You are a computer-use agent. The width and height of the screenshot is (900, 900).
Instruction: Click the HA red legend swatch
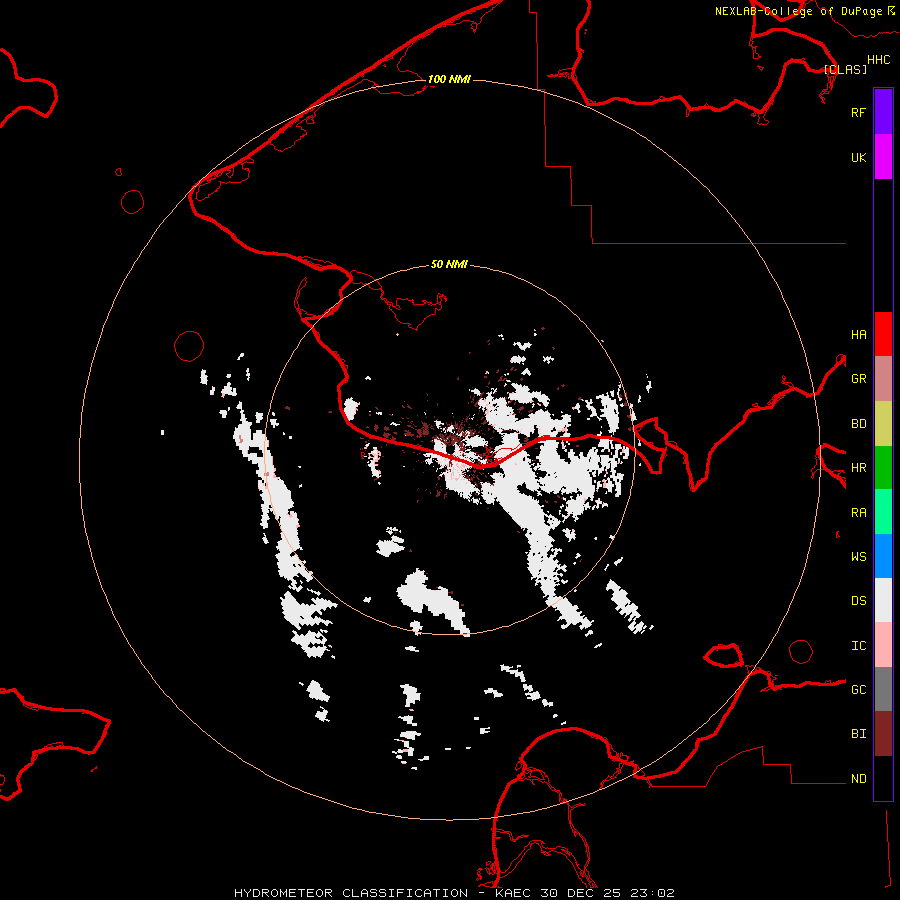(x=883, y=334)
